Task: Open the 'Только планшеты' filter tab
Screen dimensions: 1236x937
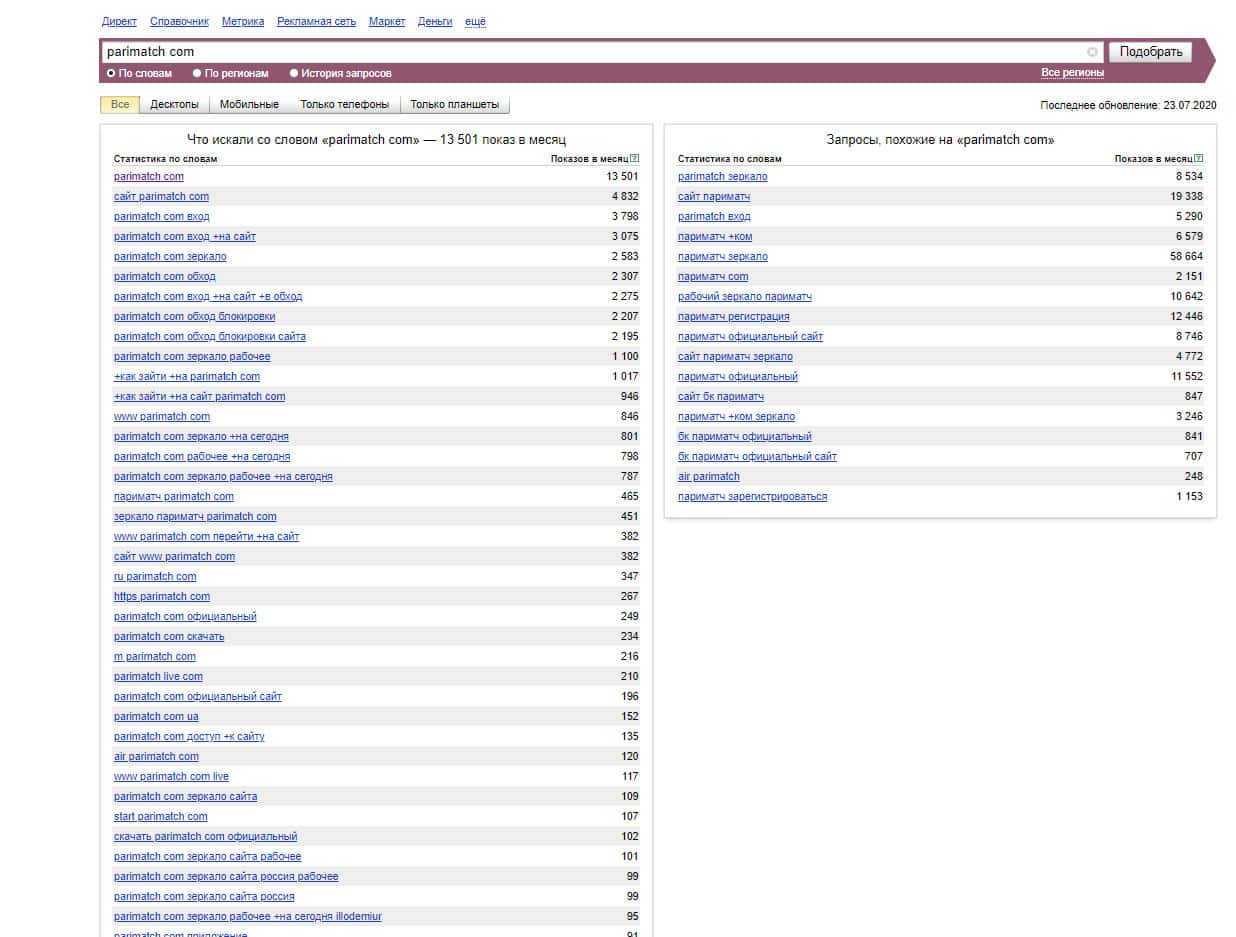Action: click(455, 105)
